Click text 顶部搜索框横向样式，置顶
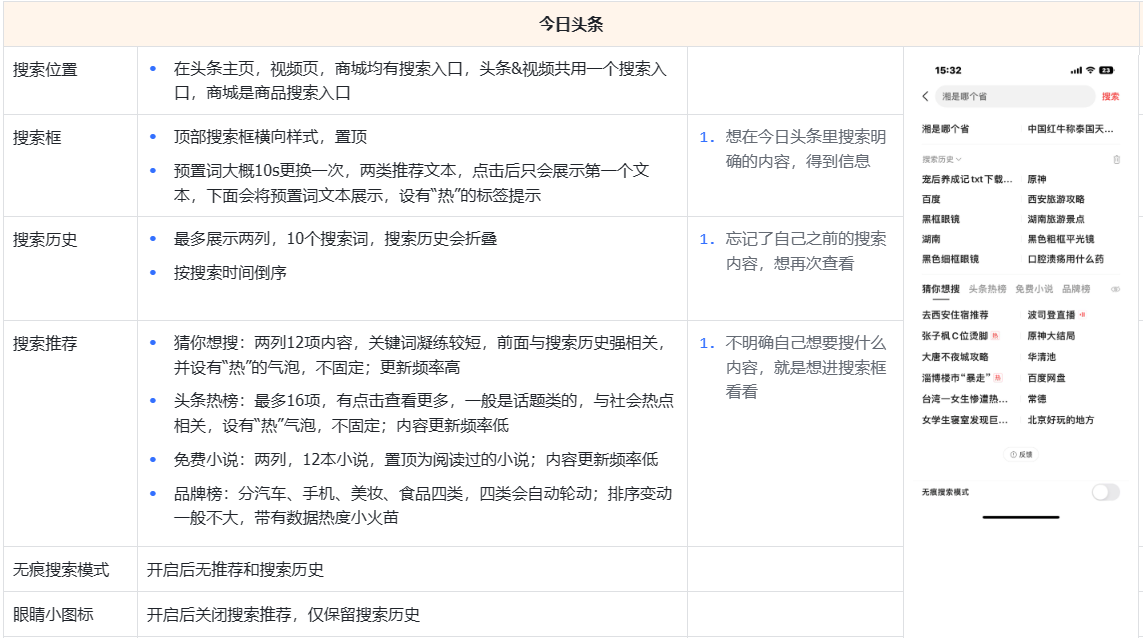This screenshot has height=638, width=1143. (270, 136)
